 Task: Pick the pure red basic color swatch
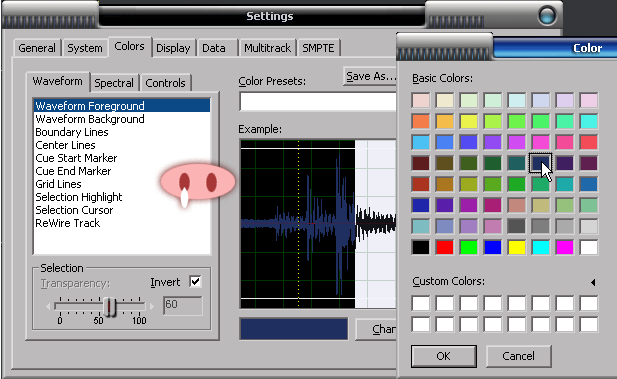(445, 248)
